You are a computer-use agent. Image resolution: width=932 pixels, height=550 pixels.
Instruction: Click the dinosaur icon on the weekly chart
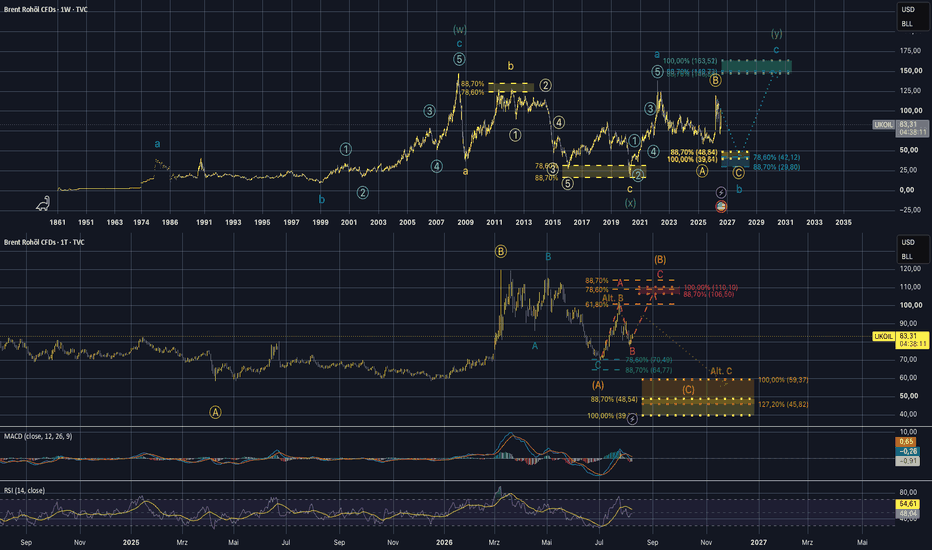(x=43, y=204)
